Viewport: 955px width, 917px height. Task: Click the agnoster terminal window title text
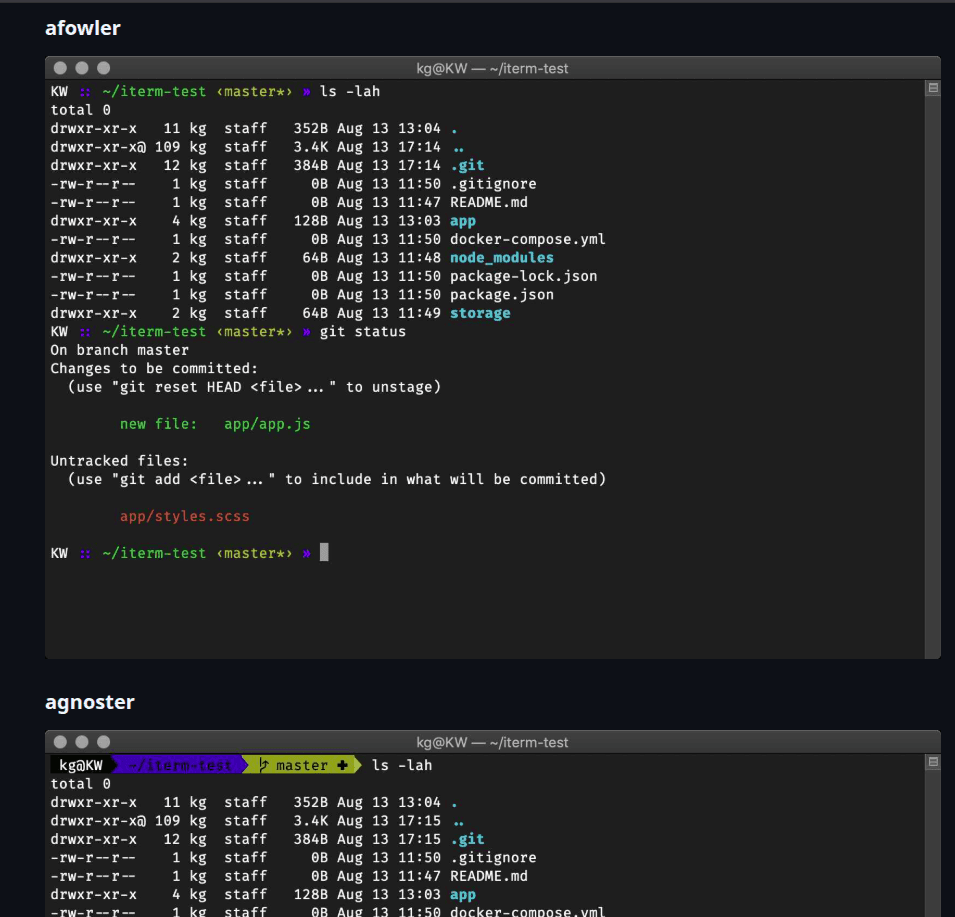tap(492, 742)
